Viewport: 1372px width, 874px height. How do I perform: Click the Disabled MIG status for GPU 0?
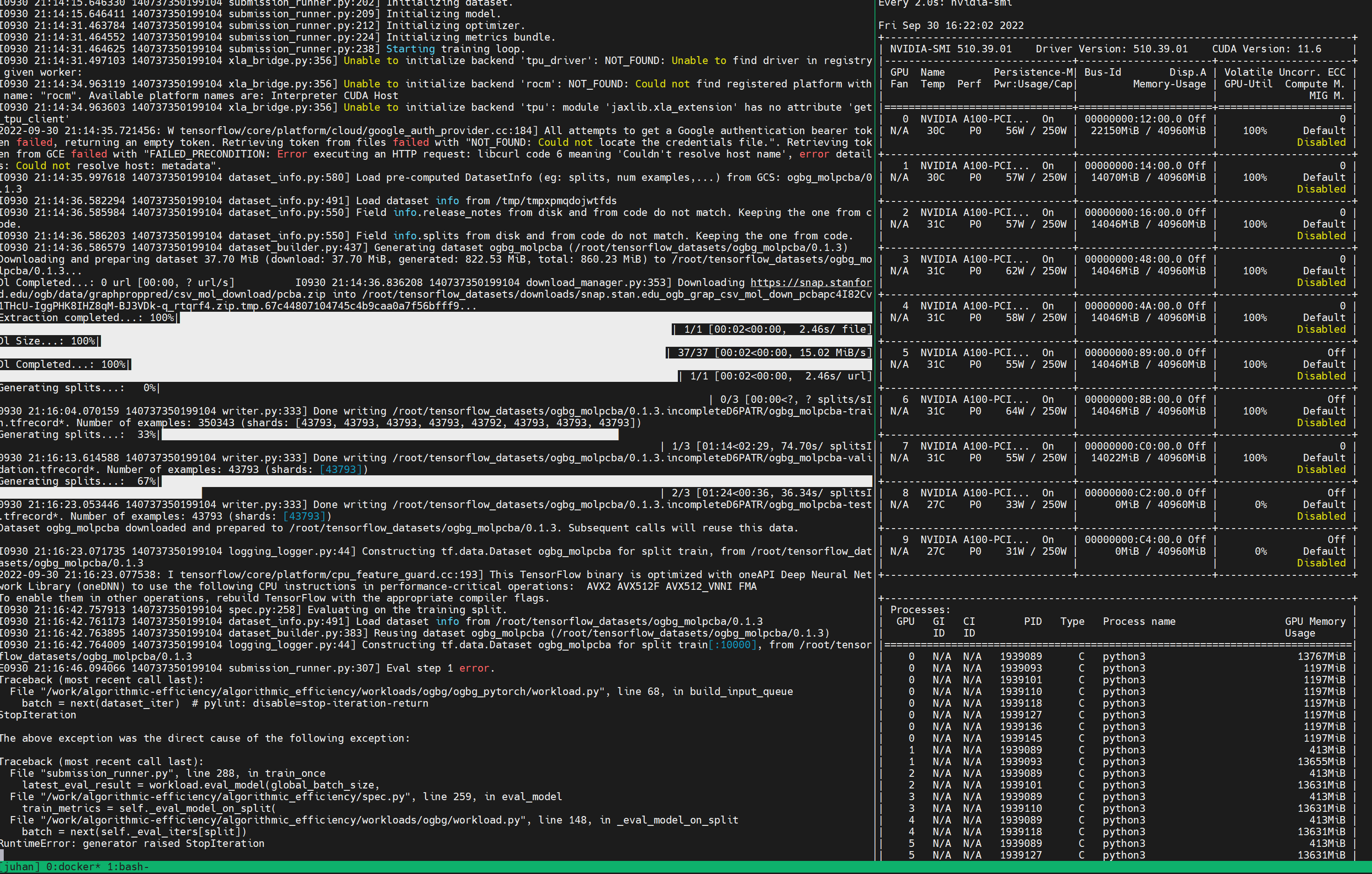click(x=1321, y=142)
